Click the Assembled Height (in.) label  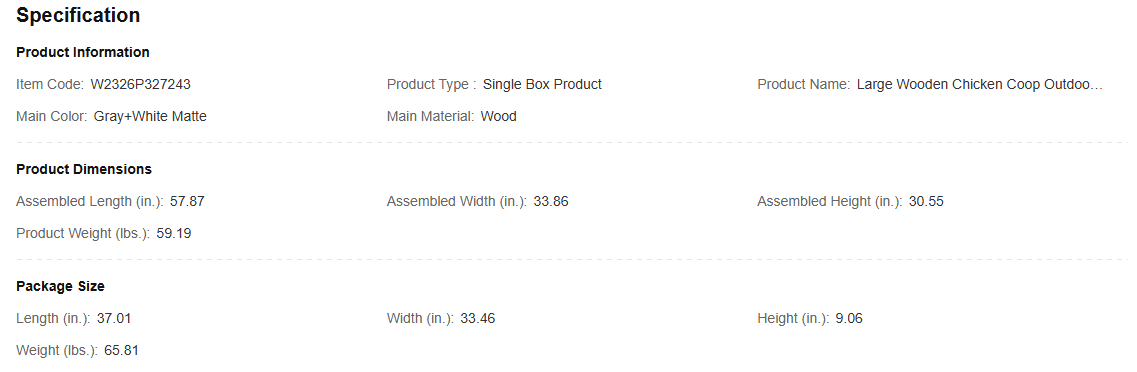coord(830,201)
